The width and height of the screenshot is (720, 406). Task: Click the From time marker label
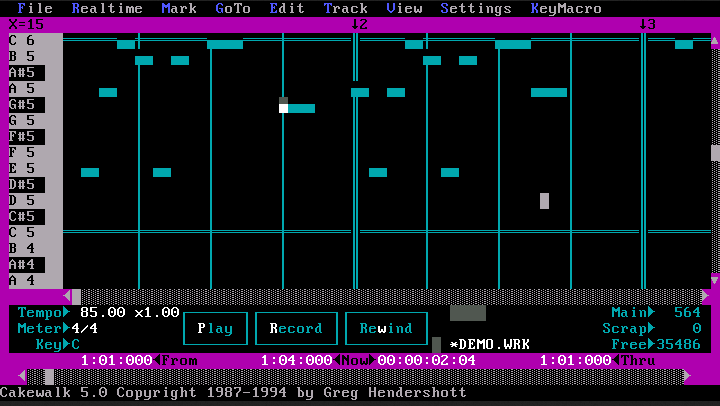(x=179, y=361)
